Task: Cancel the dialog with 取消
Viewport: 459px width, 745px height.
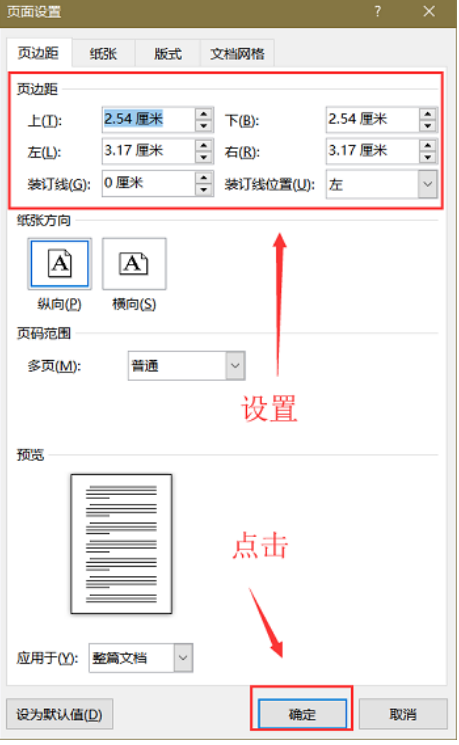Action: pyautogui.click(x=403, y=714)
